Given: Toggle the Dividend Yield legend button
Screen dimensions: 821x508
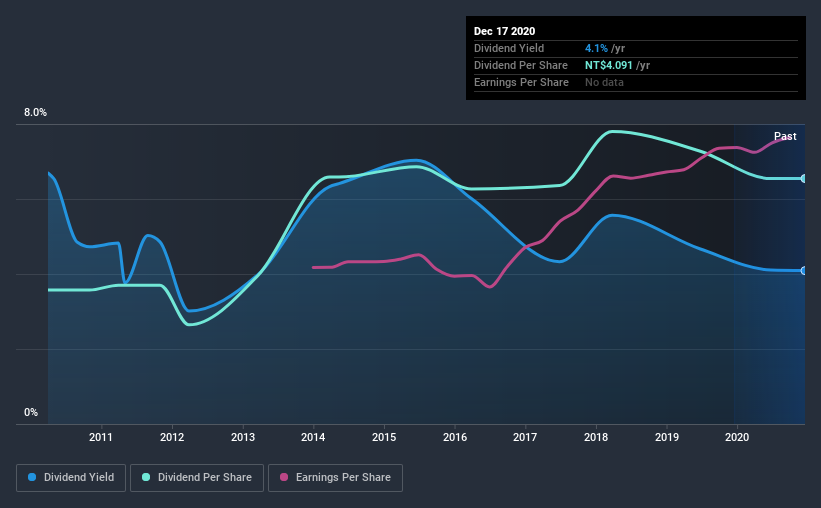Looking at the screenshot, I should pos(71,478).
